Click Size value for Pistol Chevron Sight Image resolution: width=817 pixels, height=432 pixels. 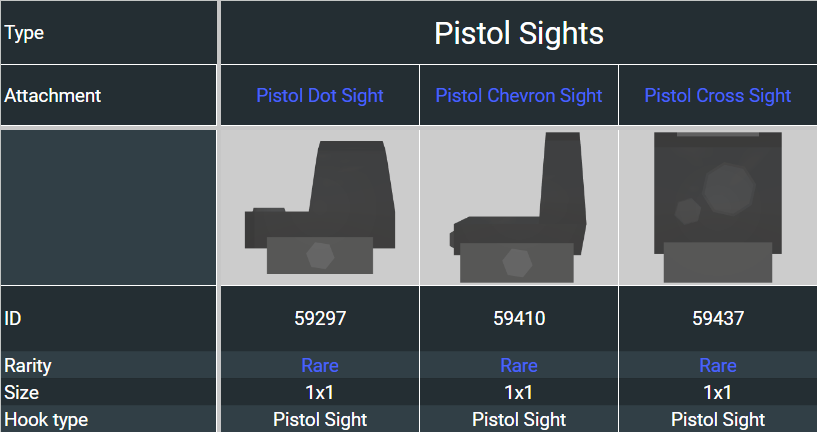tap(519, 392)
